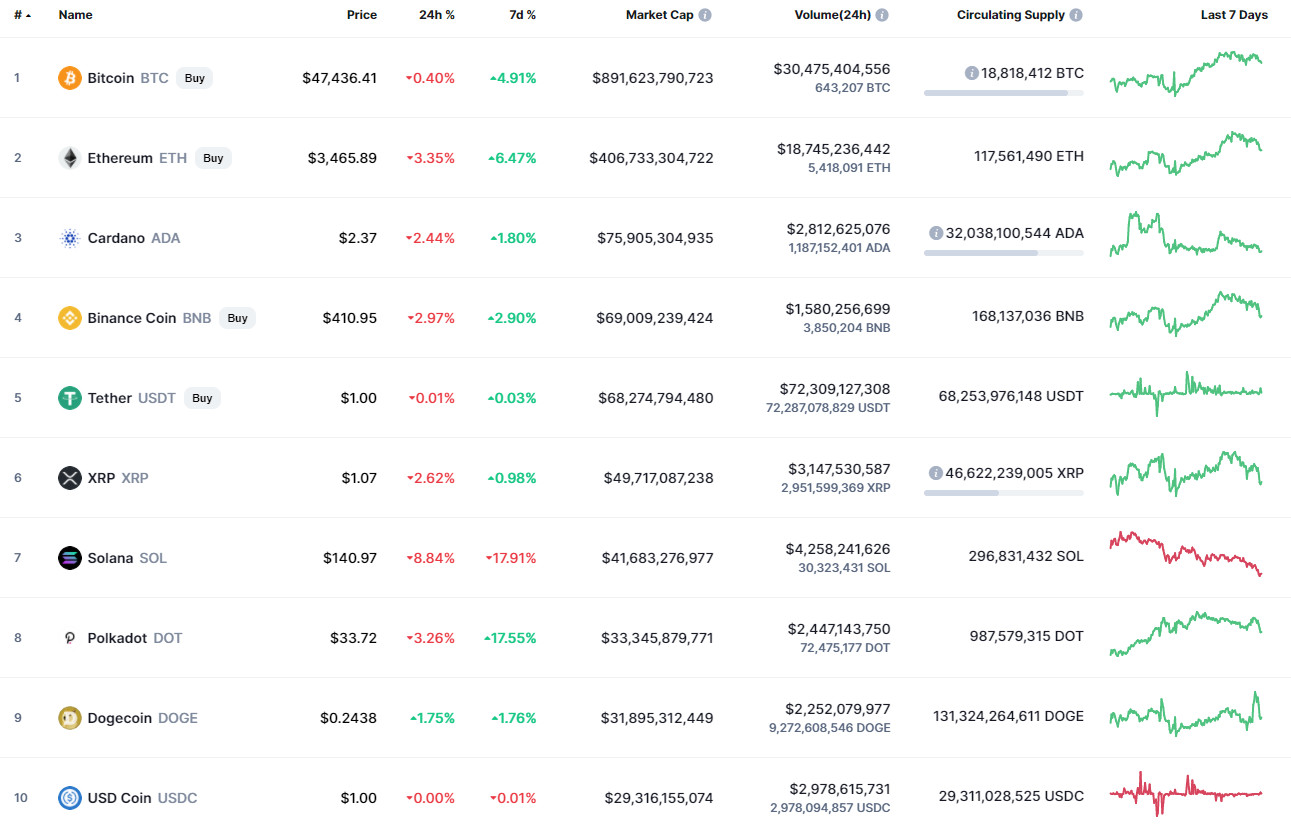Sort by the 24h % column header
This screenshot has width=1291, height=824.
[436, 15]
